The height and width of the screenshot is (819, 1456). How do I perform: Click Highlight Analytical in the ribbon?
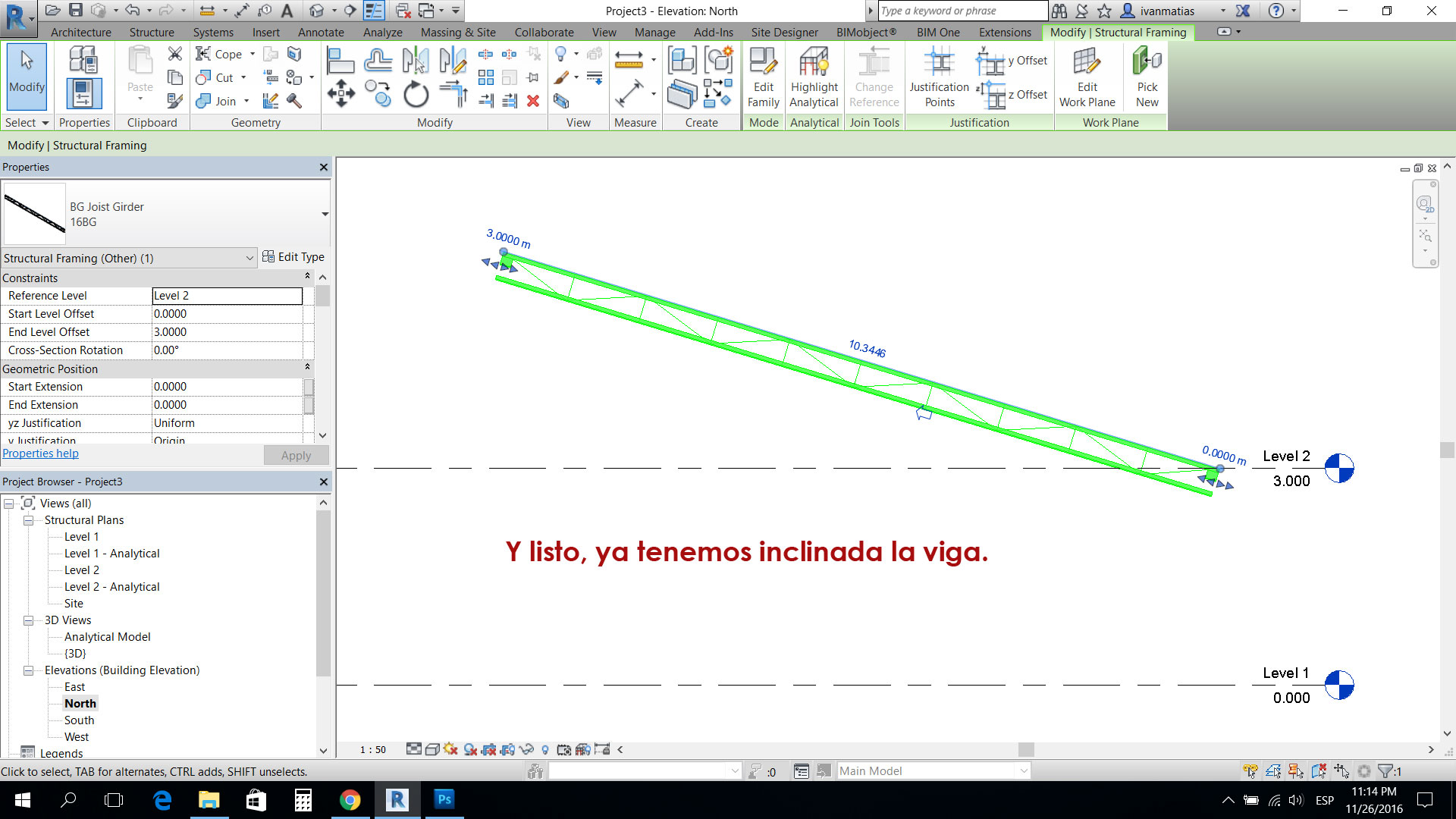(814, 76)
